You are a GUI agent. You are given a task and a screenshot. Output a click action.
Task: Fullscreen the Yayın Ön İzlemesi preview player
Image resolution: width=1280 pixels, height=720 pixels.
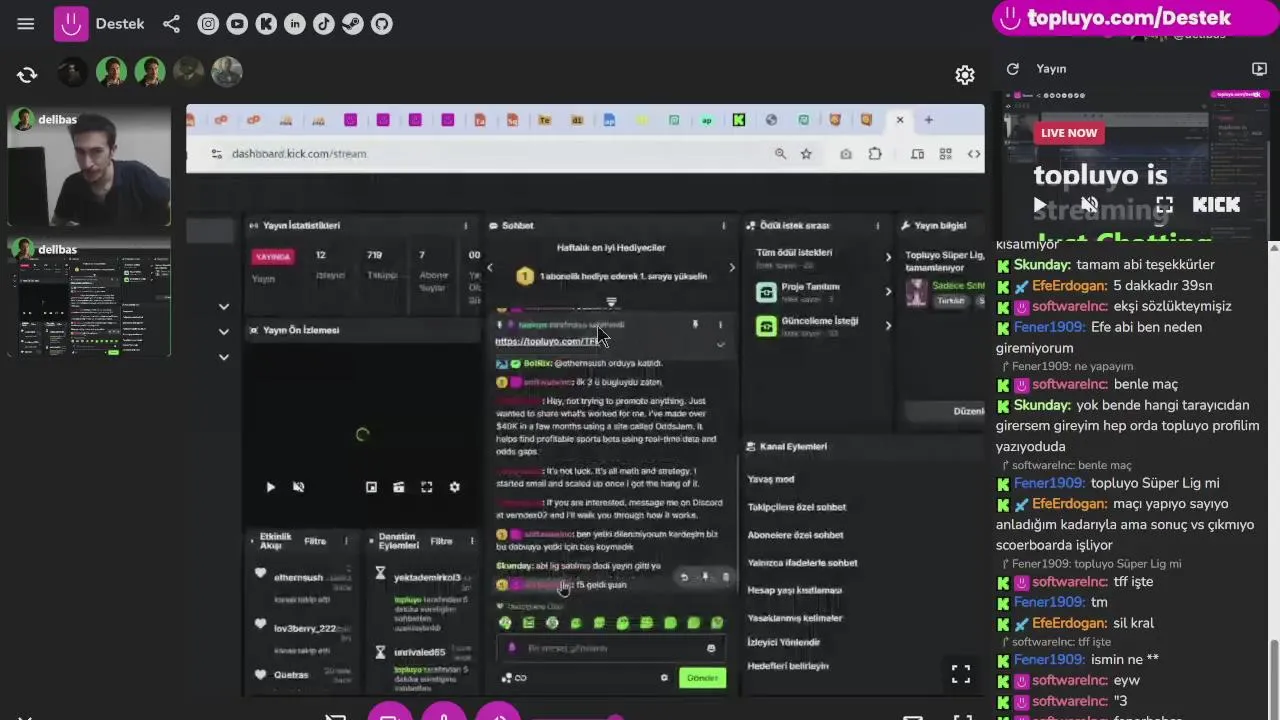point(427,487)
